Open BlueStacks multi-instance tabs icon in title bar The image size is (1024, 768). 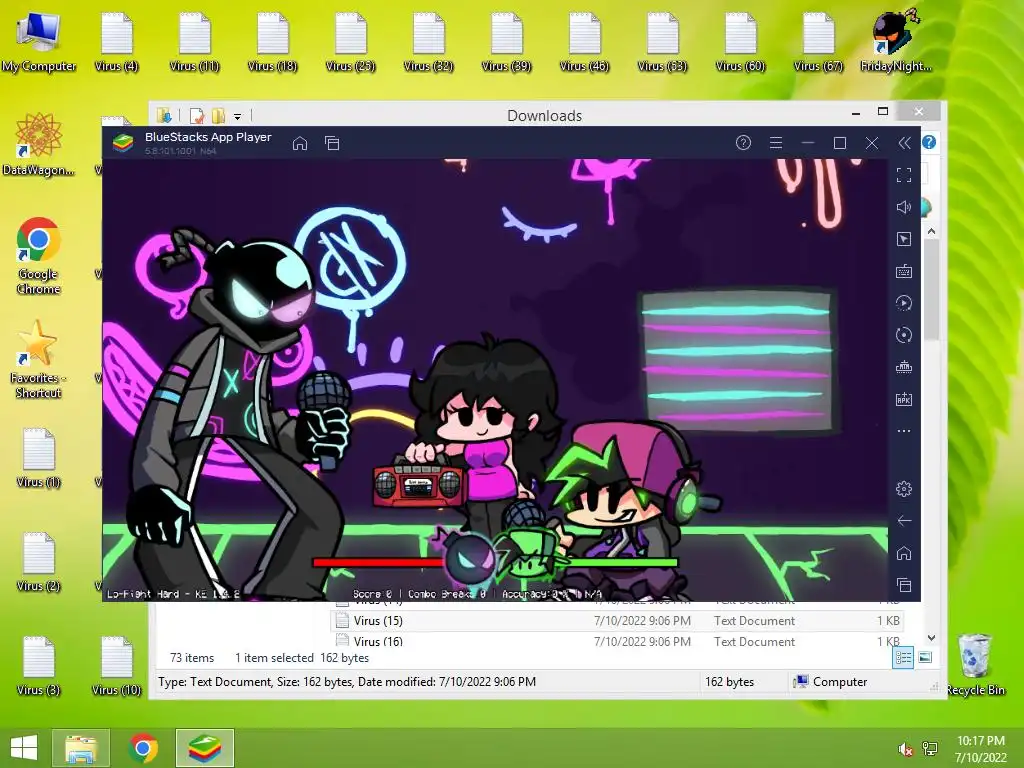pyautogui.click(x=332, y=143)
